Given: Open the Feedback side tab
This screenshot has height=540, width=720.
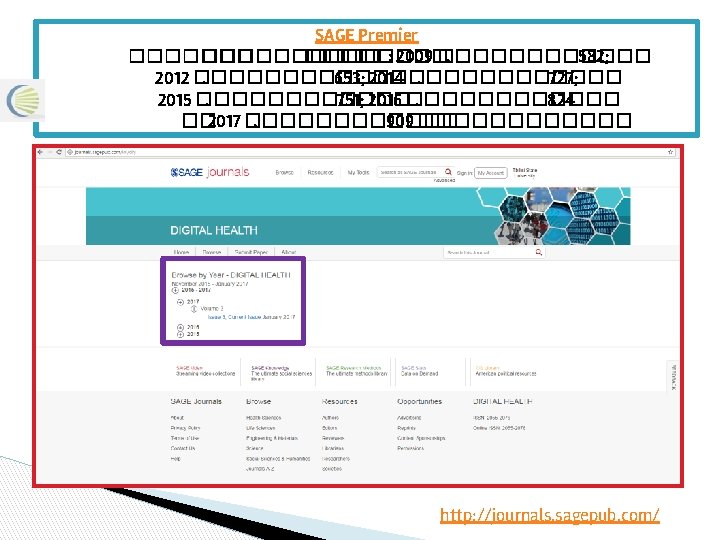Looking at the screenshot, I should point(673,377).
